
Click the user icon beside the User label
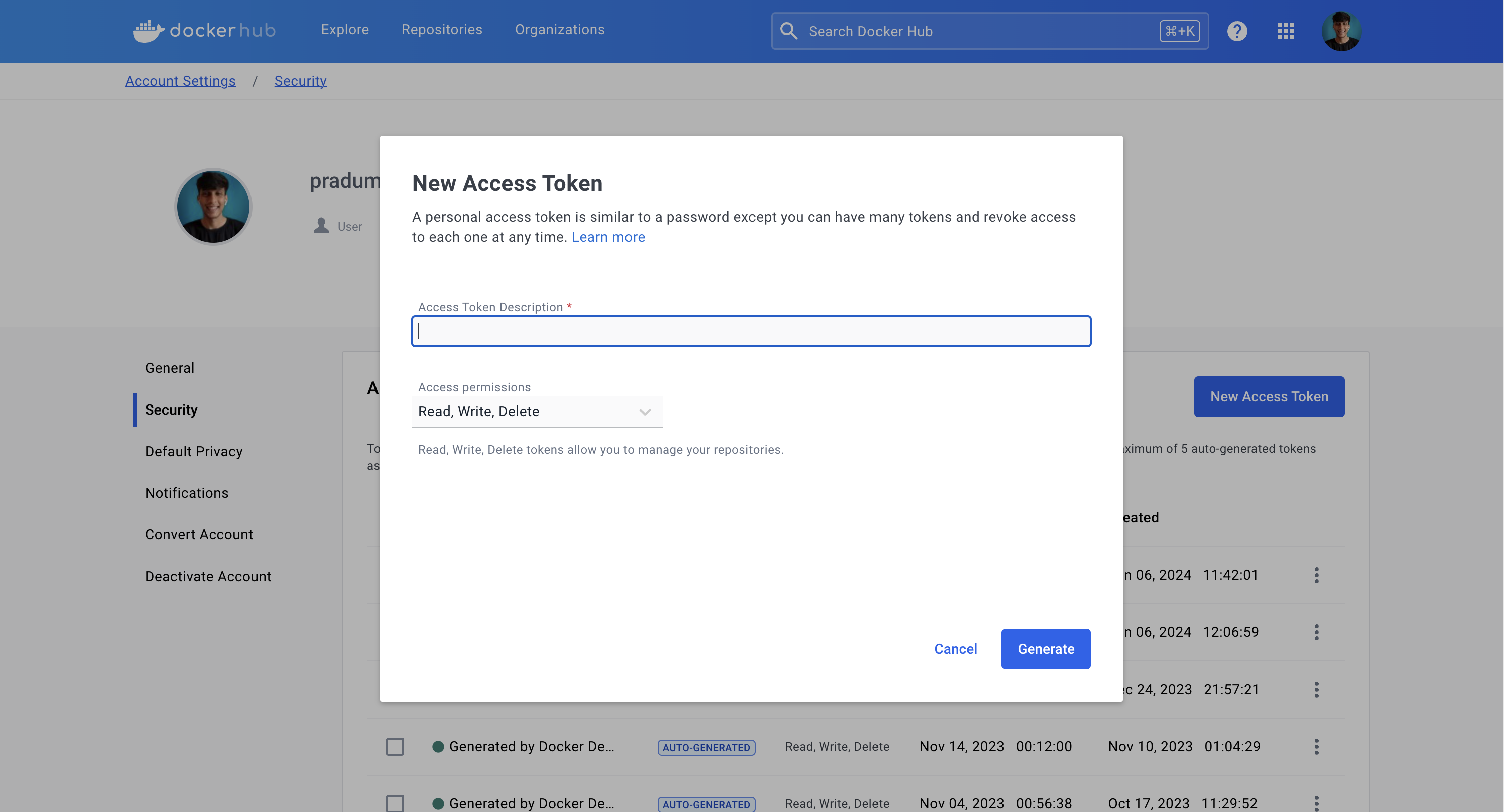point(321,226)
